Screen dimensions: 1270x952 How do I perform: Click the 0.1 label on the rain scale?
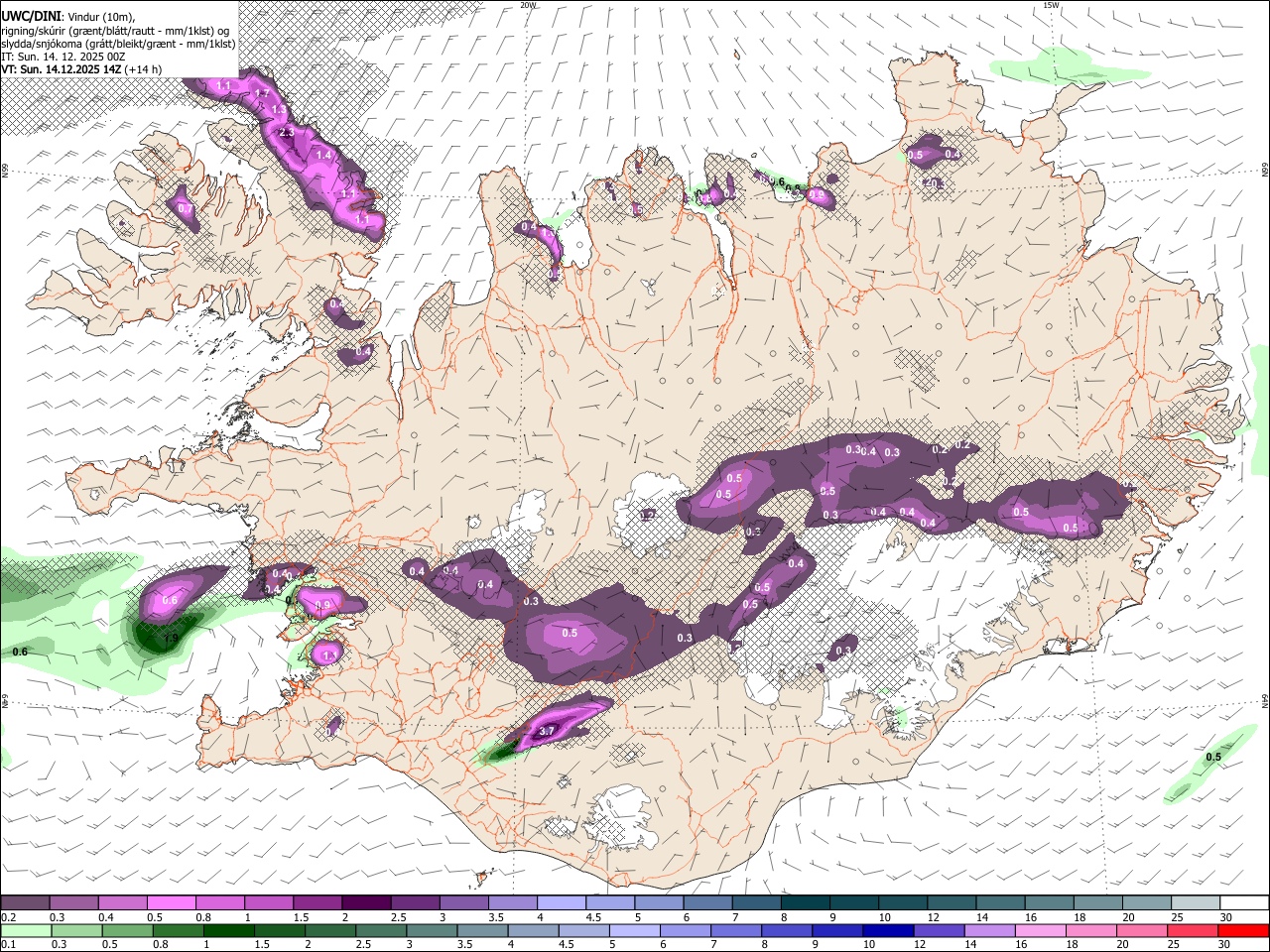click(7, 944)
